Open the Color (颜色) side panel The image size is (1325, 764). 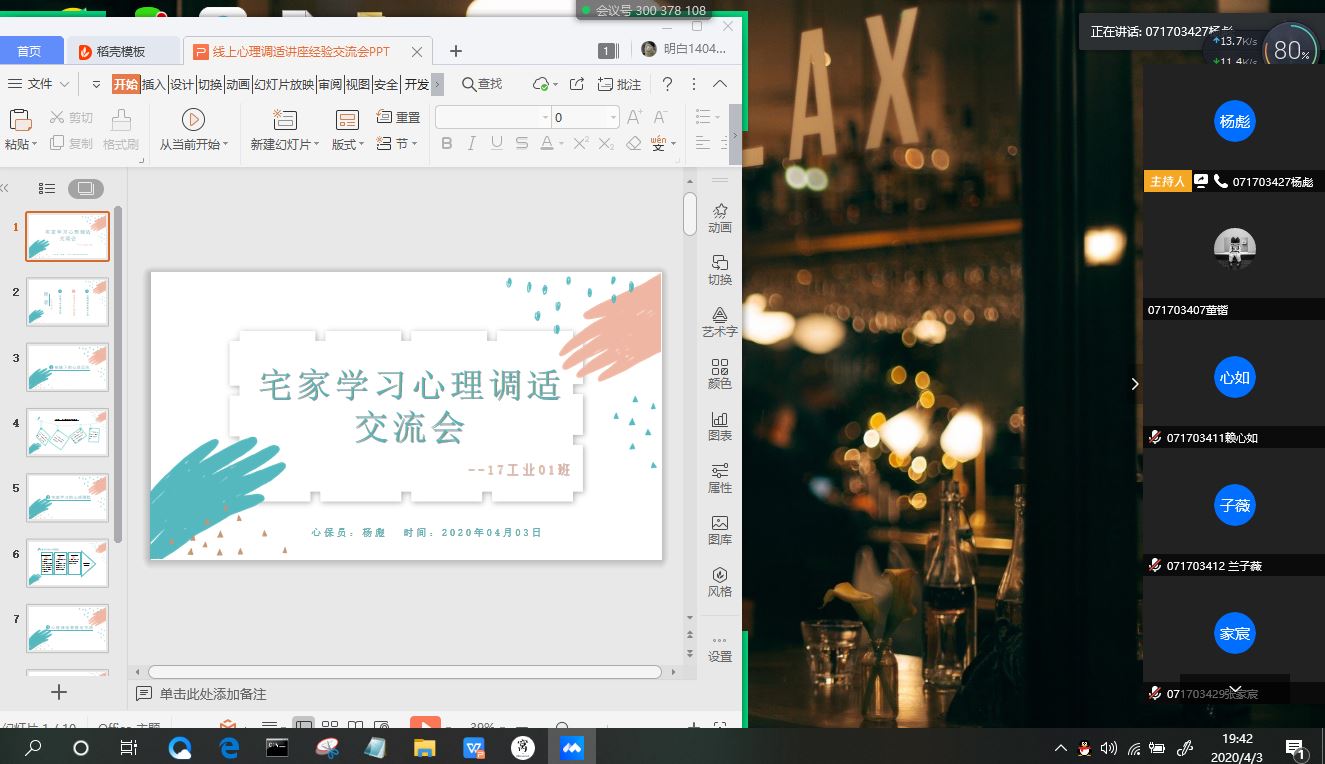point(720,374)
